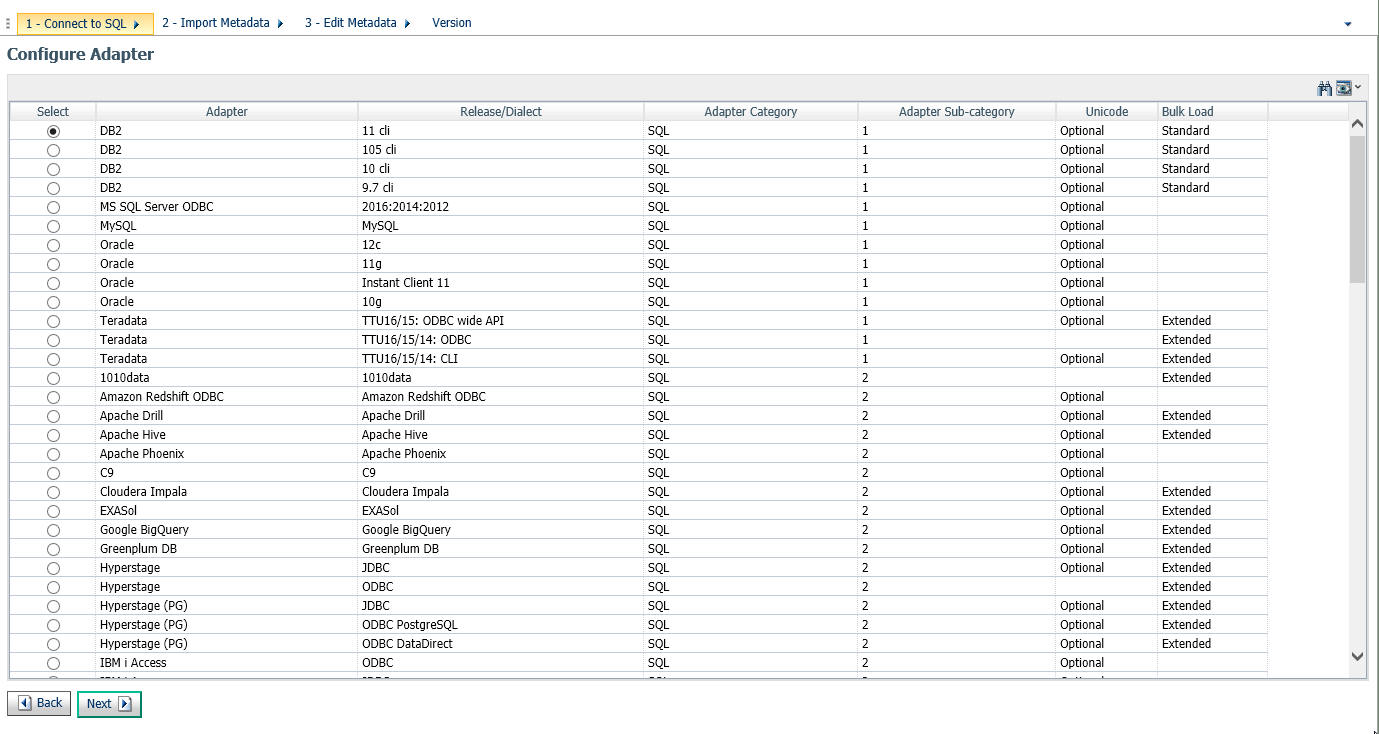1379x734 pixels.
Task: Open the 1 - Connect to SQL step
Action: [84, 23]
